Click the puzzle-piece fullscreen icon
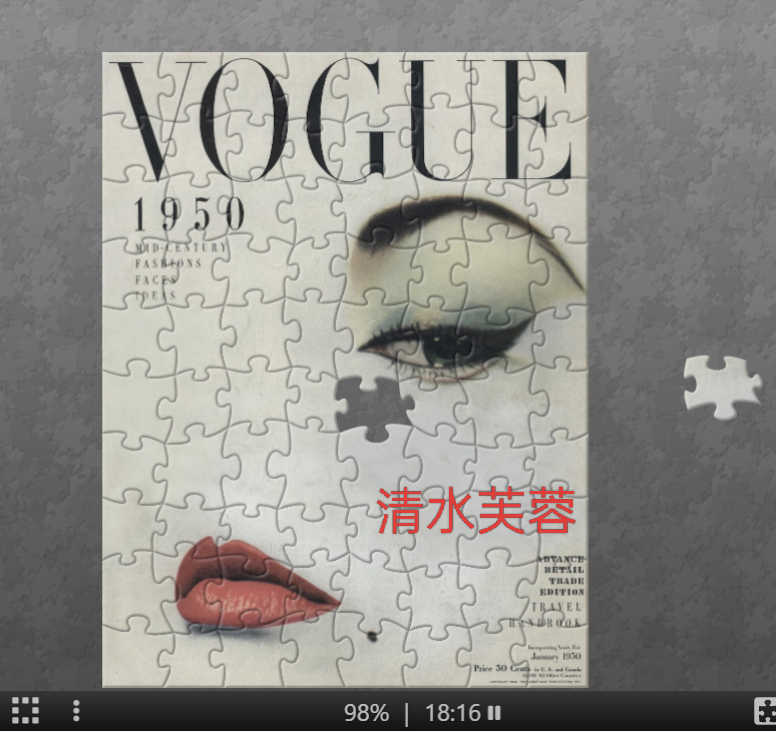This screenshot has width=776, height=732. coord(765,711)
